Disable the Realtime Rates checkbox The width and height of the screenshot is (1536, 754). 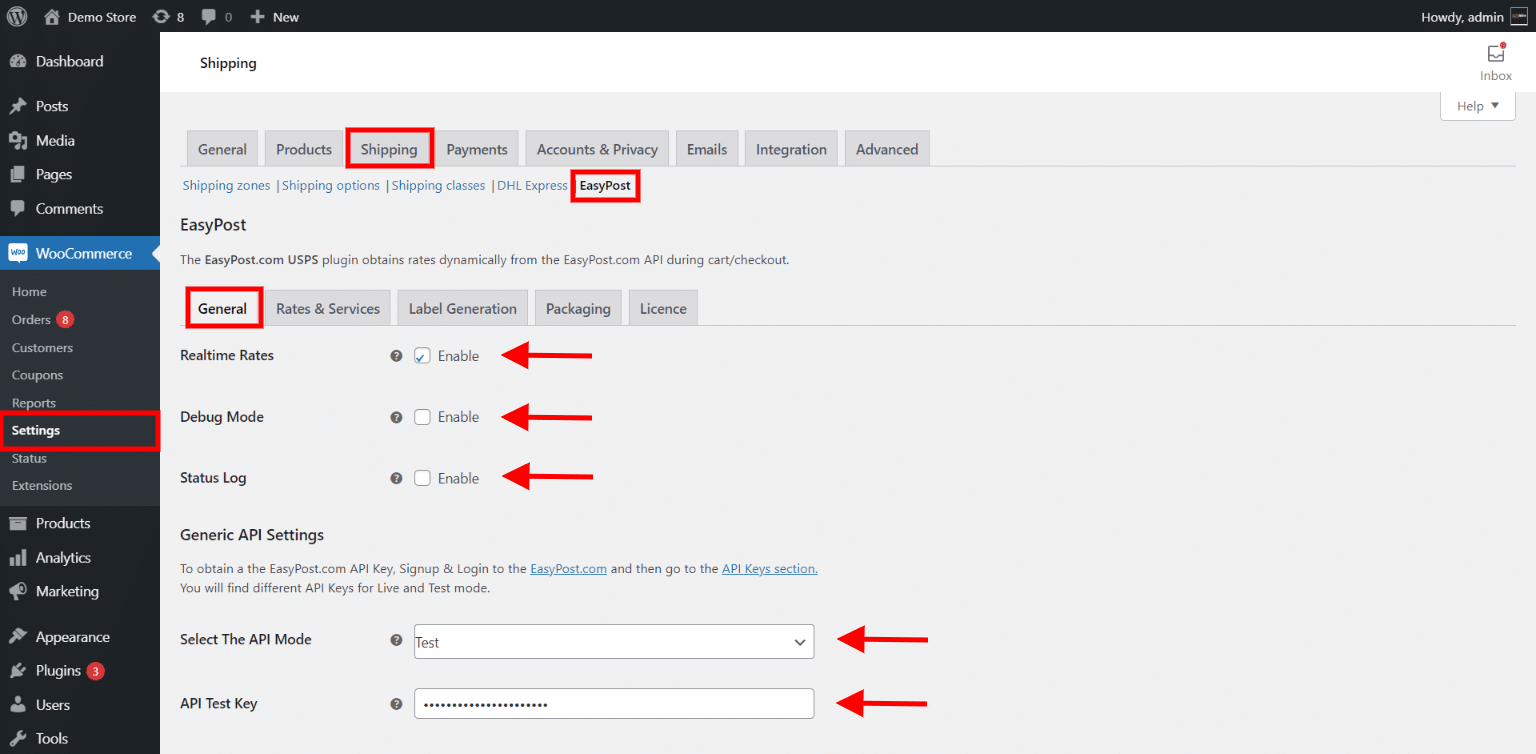423,356
